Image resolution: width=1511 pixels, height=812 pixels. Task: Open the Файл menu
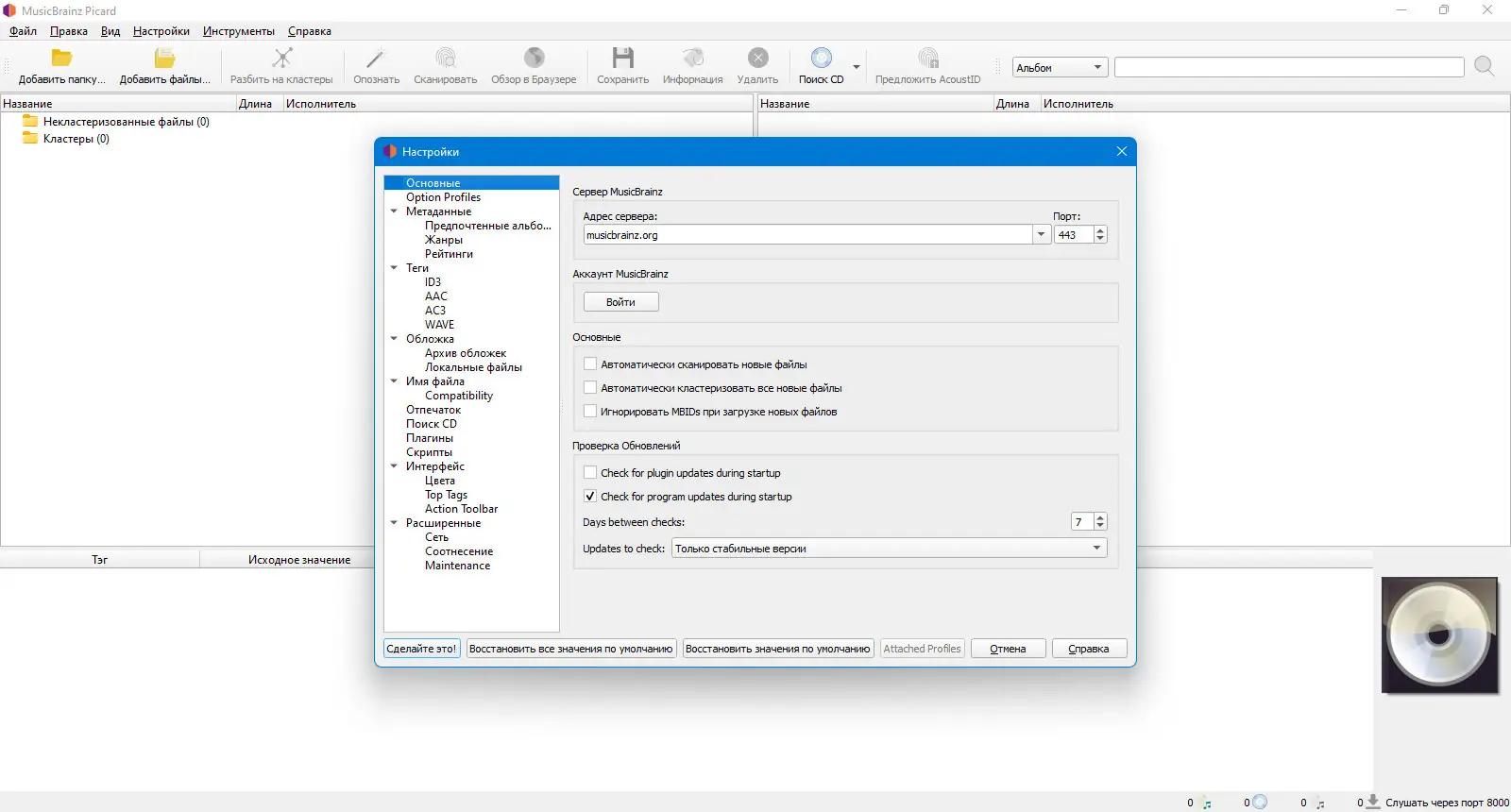tap(23, 31)
